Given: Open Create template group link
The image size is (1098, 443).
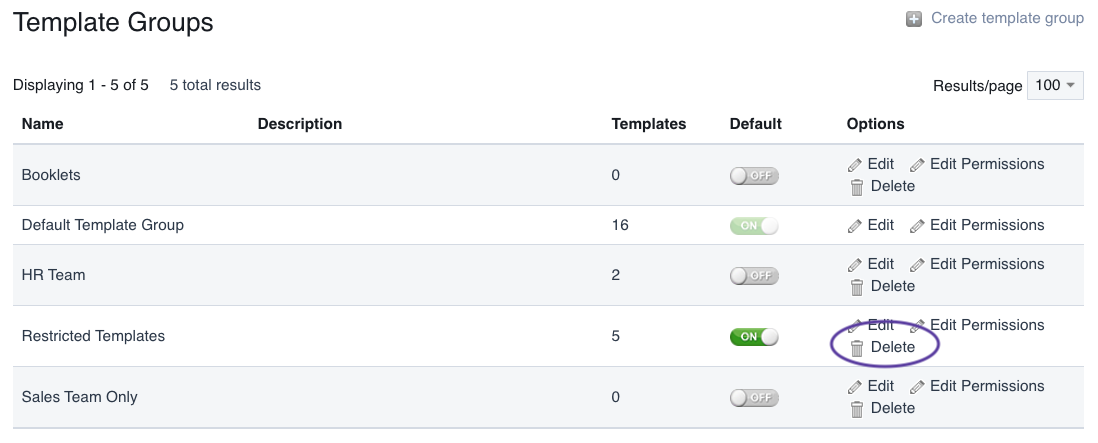Looking at the screenshot, I should 1007,18.
